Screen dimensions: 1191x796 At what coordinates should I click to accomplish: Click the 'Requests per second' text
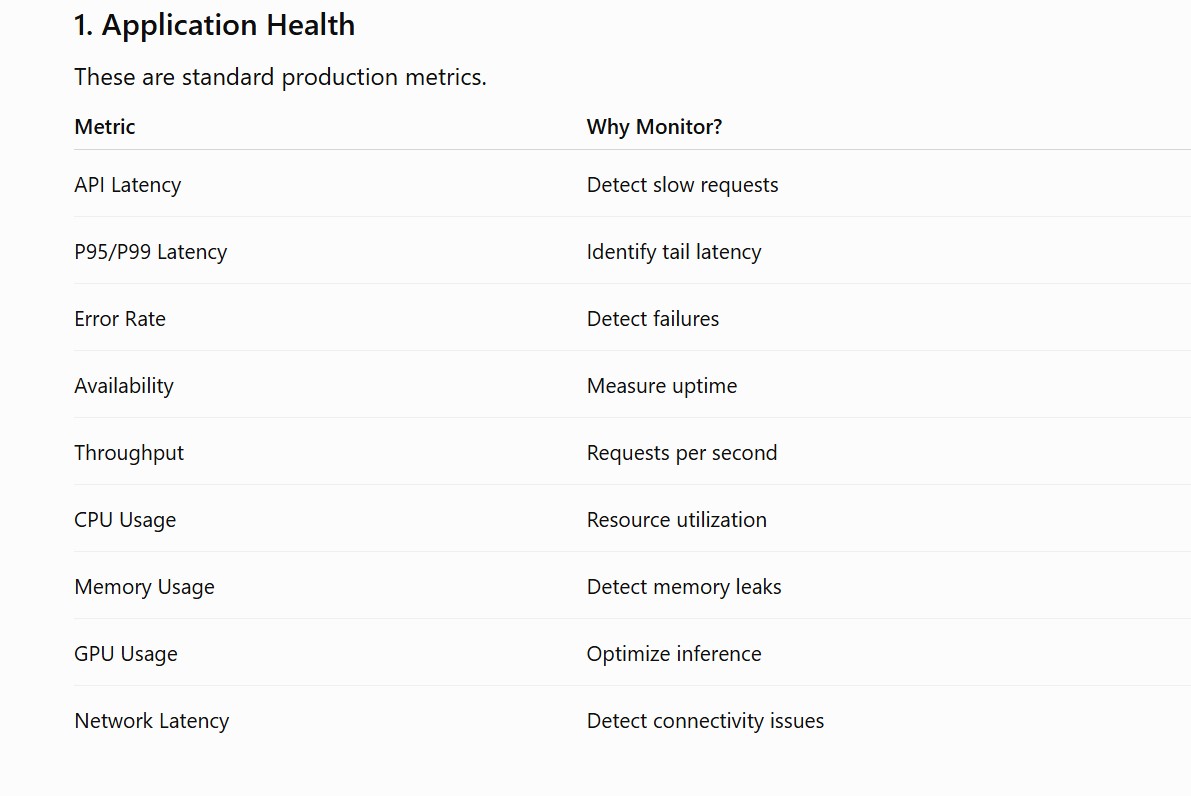coord(682,453)
